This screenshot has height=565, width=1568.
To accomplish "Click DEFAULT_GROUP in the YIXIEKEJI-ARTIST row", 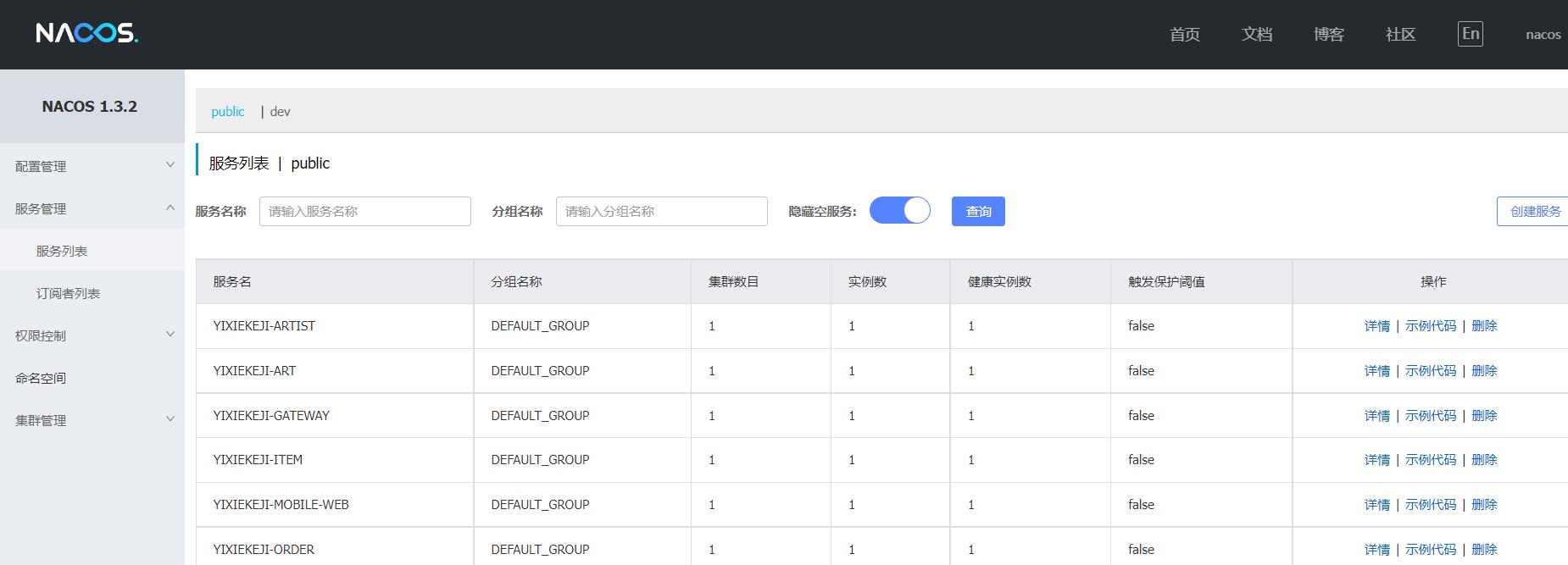I will pyautogui.click(x=540, y=325).
